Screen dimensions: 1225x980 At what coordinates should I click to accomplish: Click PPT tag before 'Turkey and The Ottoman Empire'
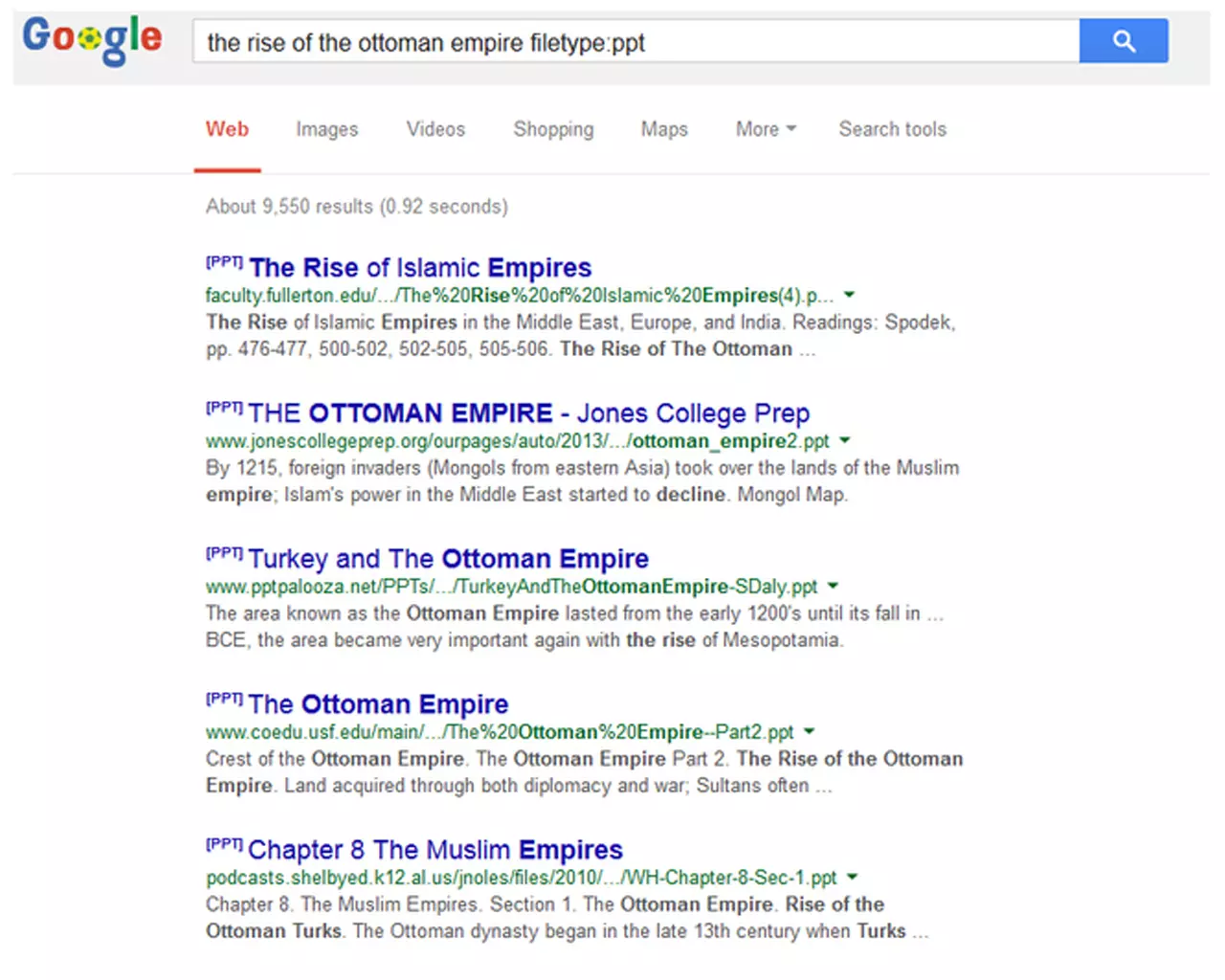224,552
